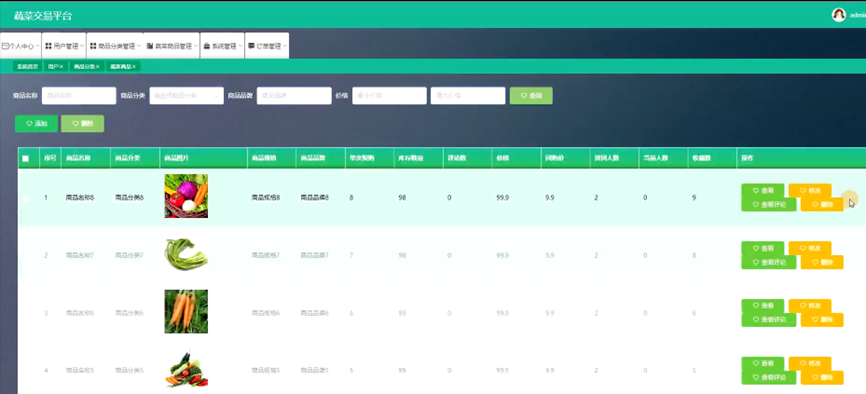Open the 用户管理 menu
Image resolution: width=866 pixels, height=394 pixels.
point(64,46)
